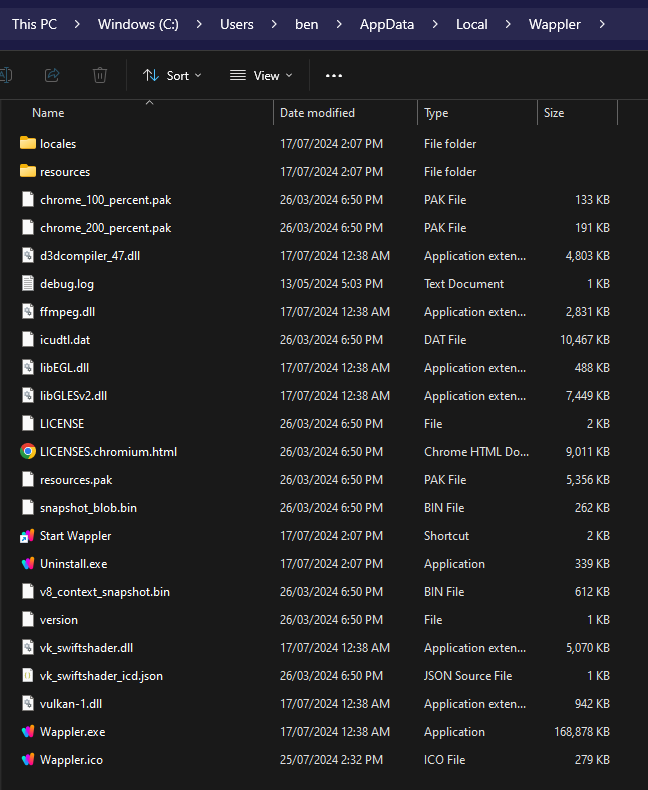The width and height of the screenshot is (648, 790).
Task: Expand chevron after Windows (C:) breadcrumb
Action: (199, 24)
